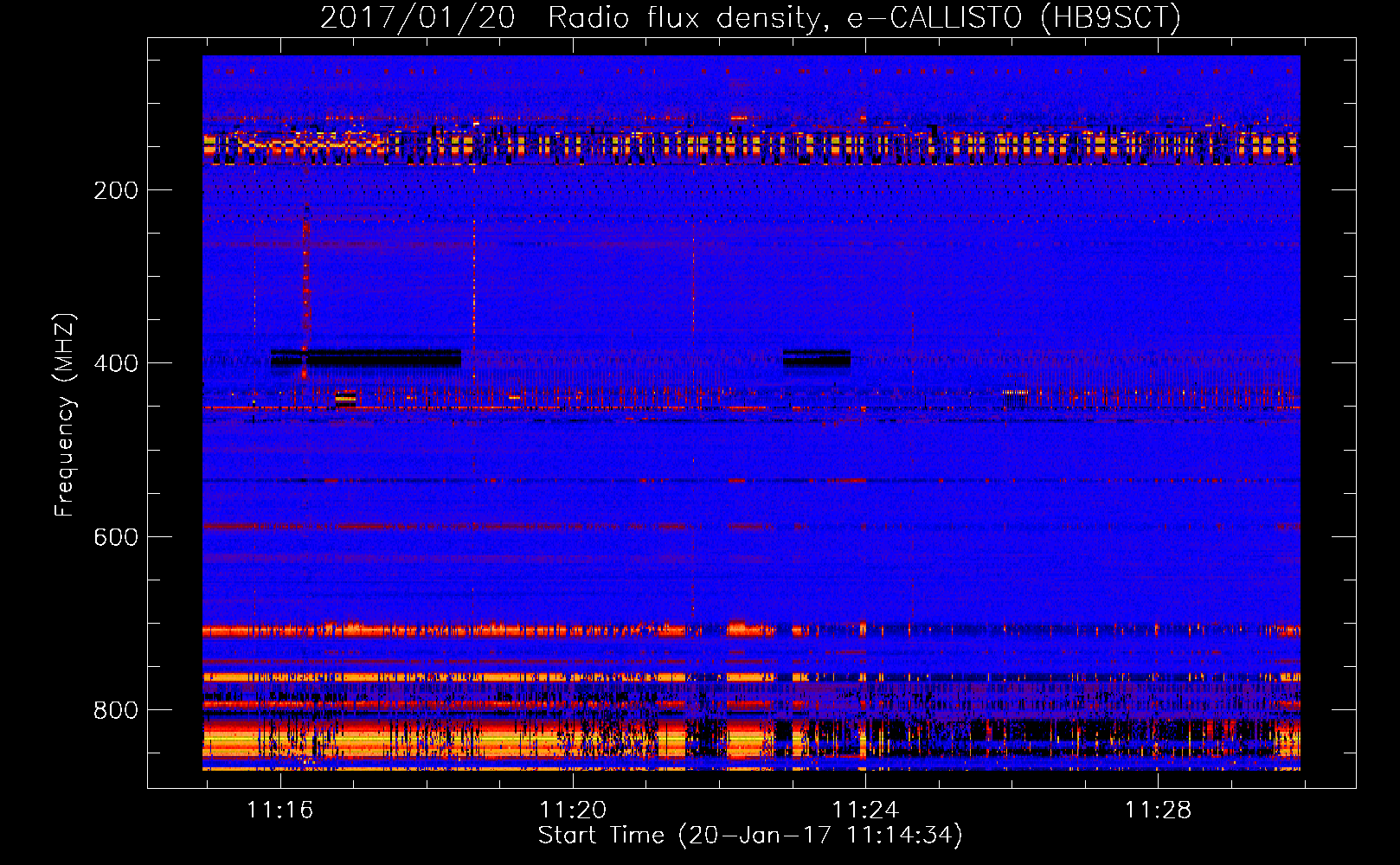1400x865 pixels.
Task: Click the 11:20 time tick label
Action: coord(572,811)
